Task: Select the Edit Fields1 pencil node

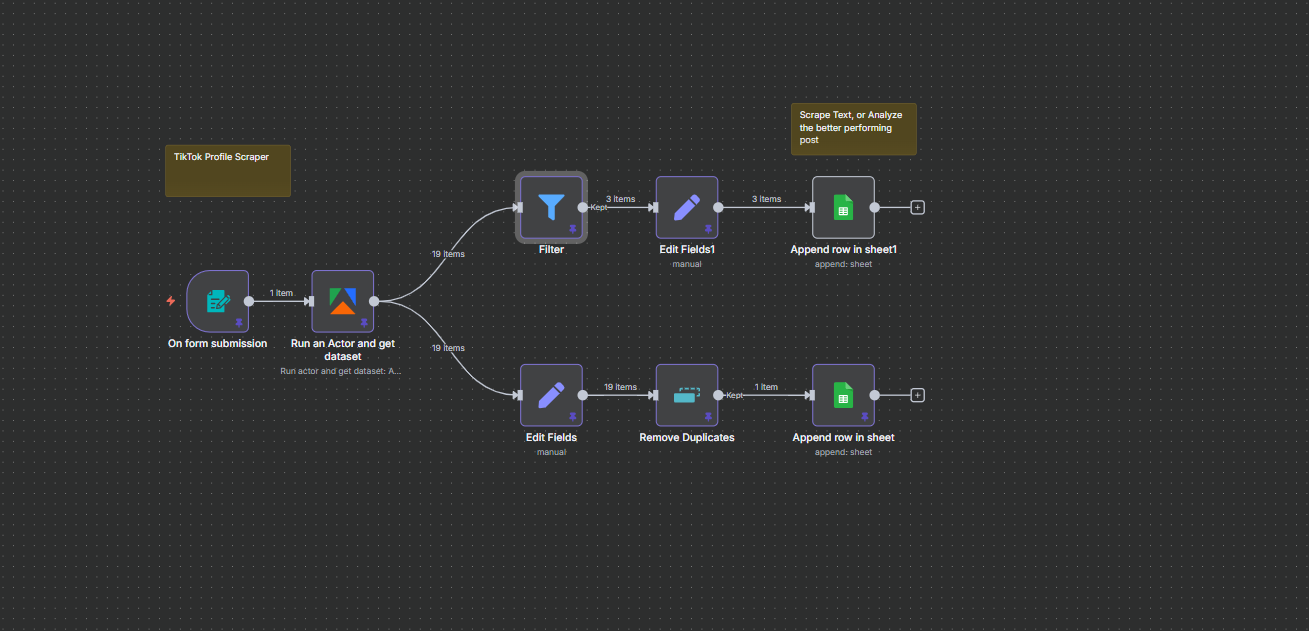Action: click(686, 207)
